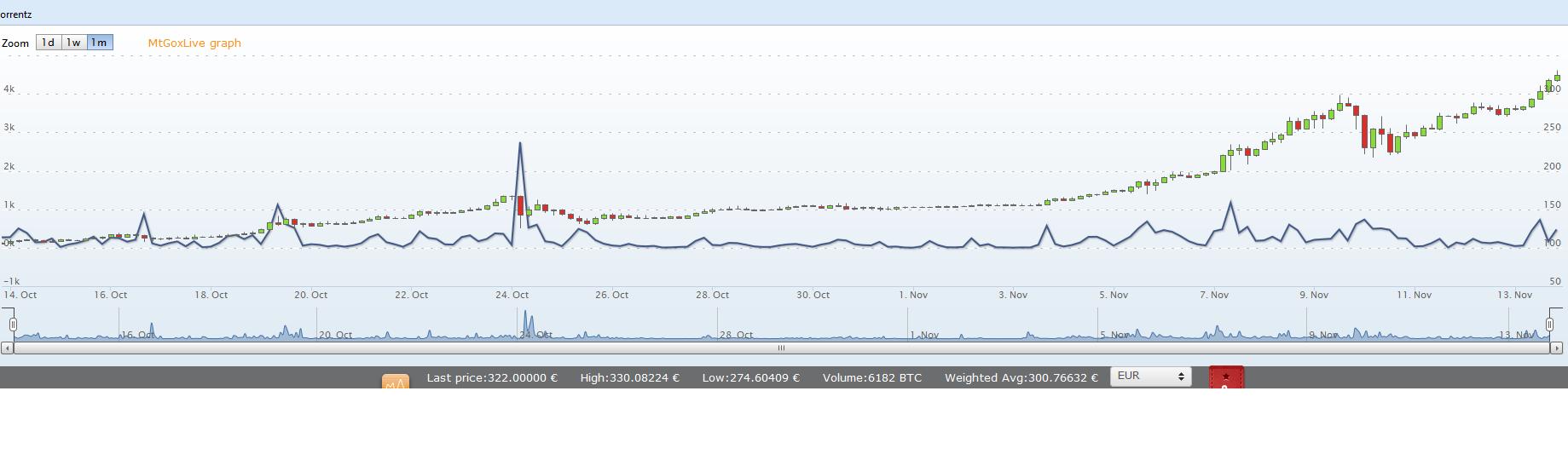Click the red star ribbon badge
The width and height of the screenshot is (1568, 460).
coord(1226,378)
